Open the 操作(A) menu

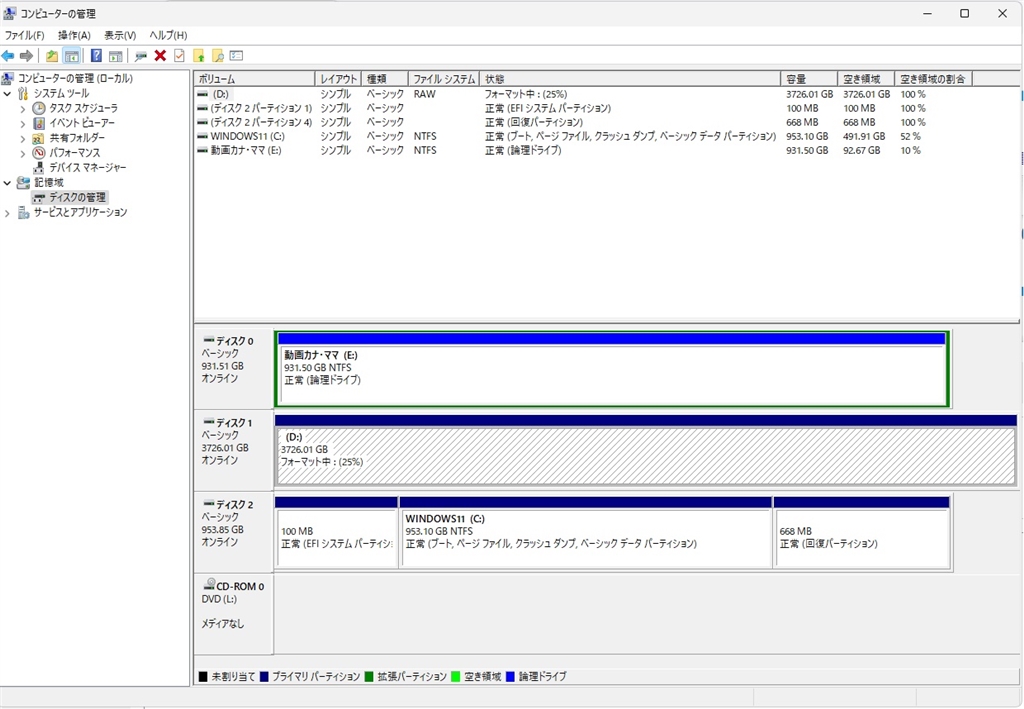(74, 35)
